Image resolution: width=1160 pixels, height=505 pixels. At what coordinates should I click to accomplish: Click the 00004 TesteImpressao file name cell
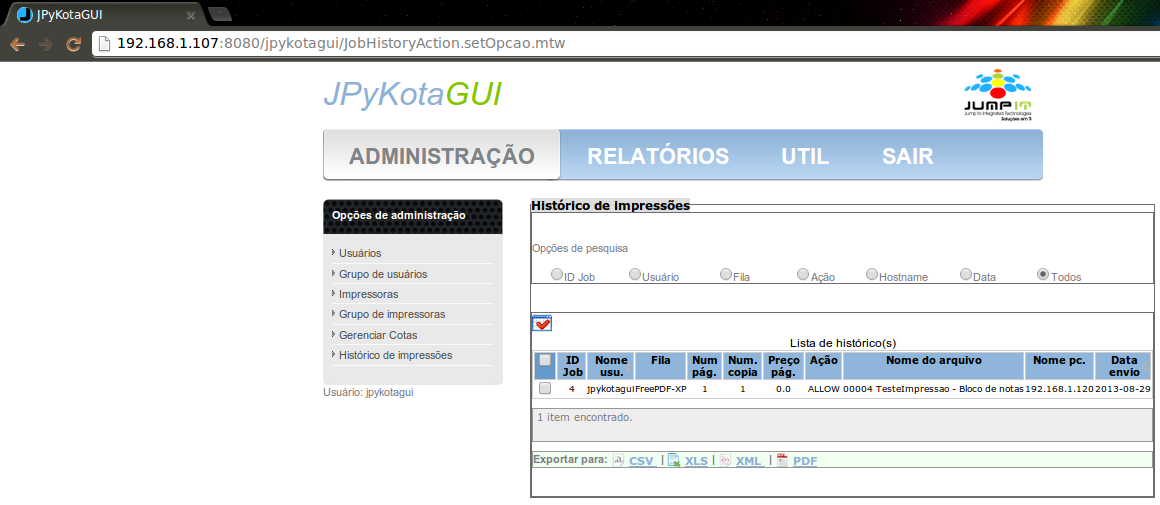pyautogui.click(x=934, y=388)
